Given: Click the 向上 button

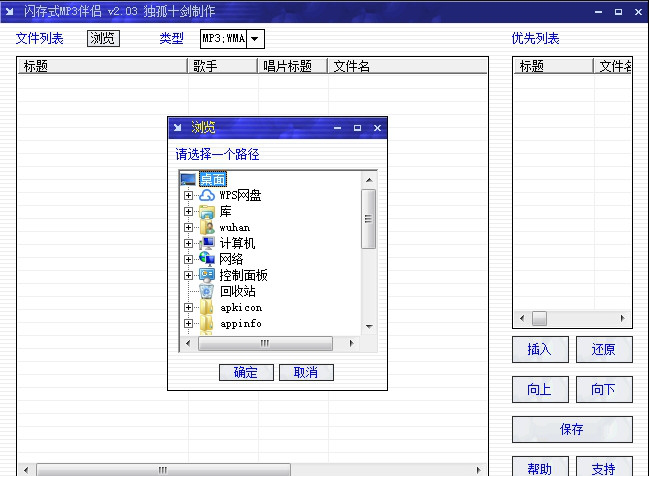Looking at the screenshot, I should [x=540, y=389].
